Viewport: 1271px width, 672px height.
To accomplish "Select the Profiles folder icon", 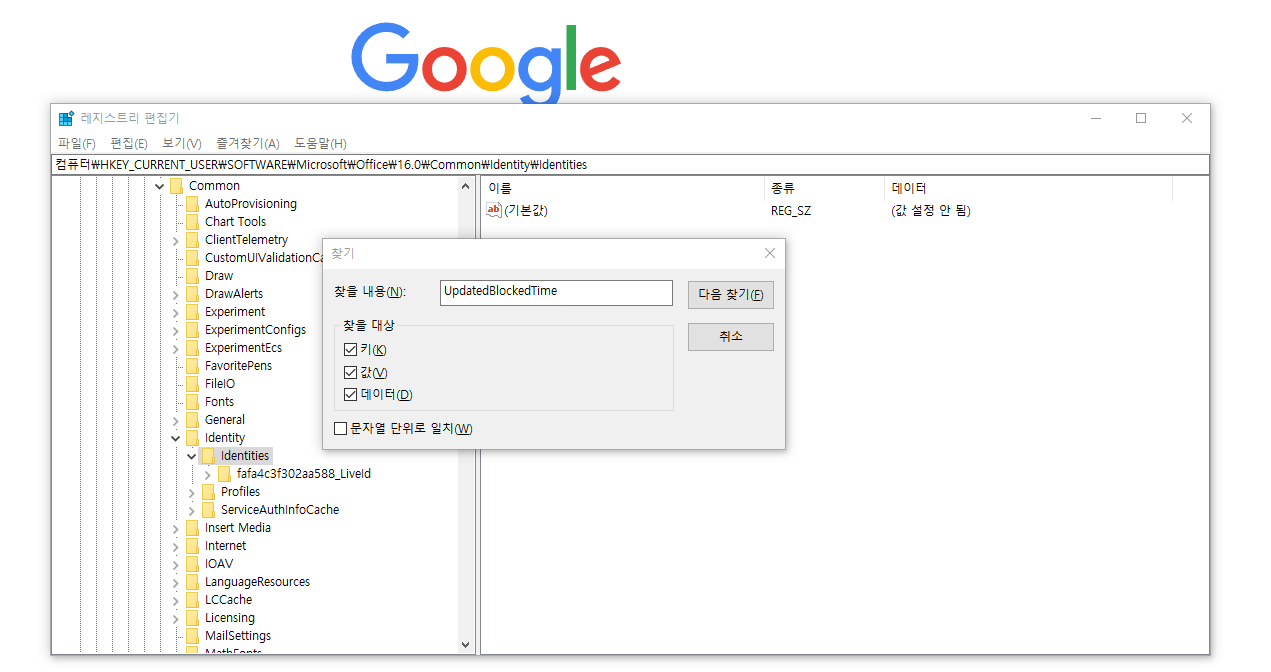I will click(208, 492).
